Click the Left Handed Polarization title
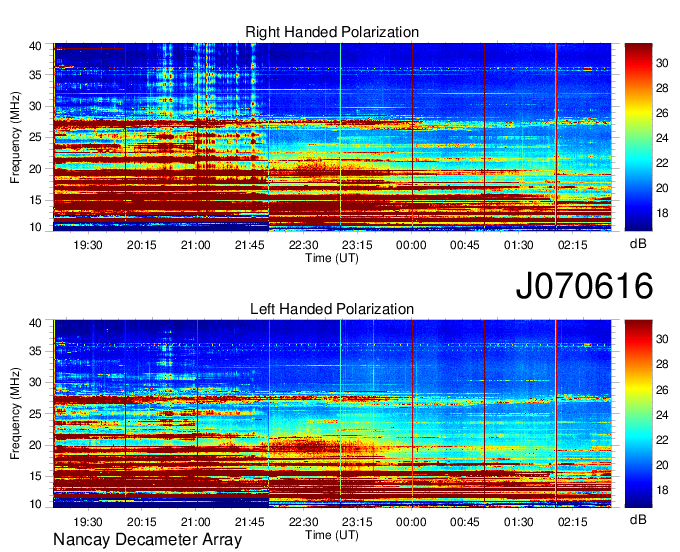Screen dimensions: 680x552 click(332, 309)
